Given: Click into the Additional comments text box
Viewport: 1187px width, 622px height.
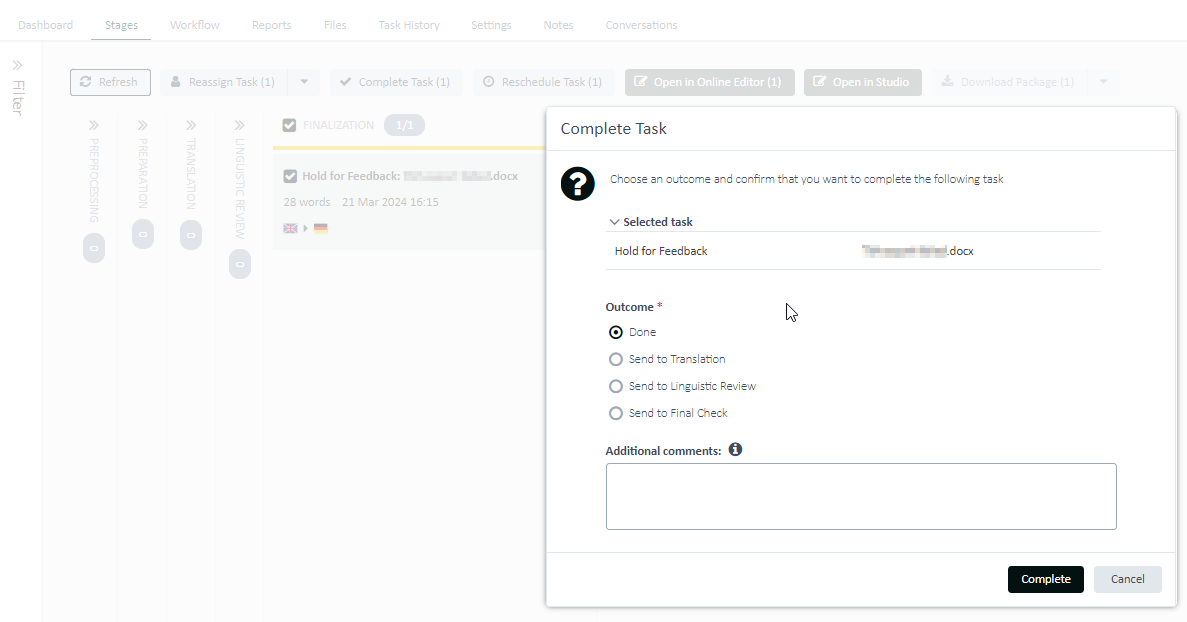Looking at the screenshot, I should pyautogui.click(x=860, y=496).
